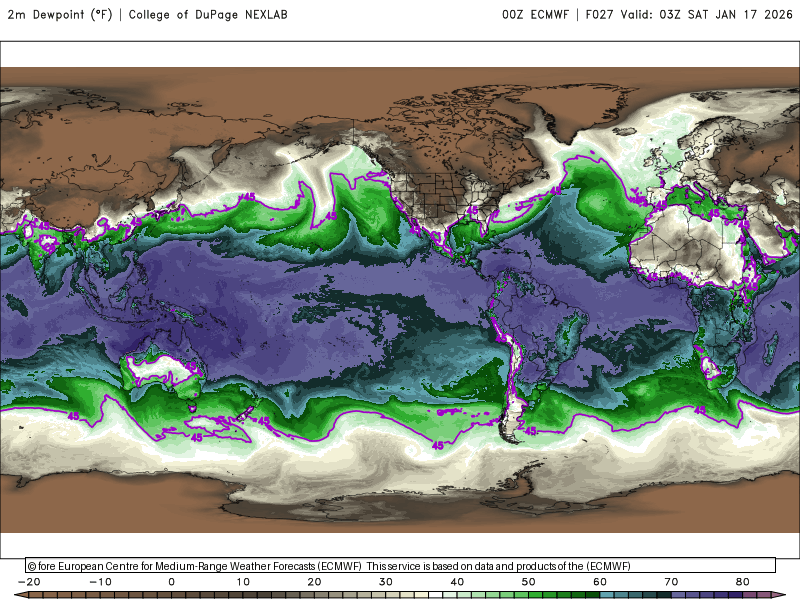
Task: Click the '70' color scale label
Action: (x=671, y=582)
